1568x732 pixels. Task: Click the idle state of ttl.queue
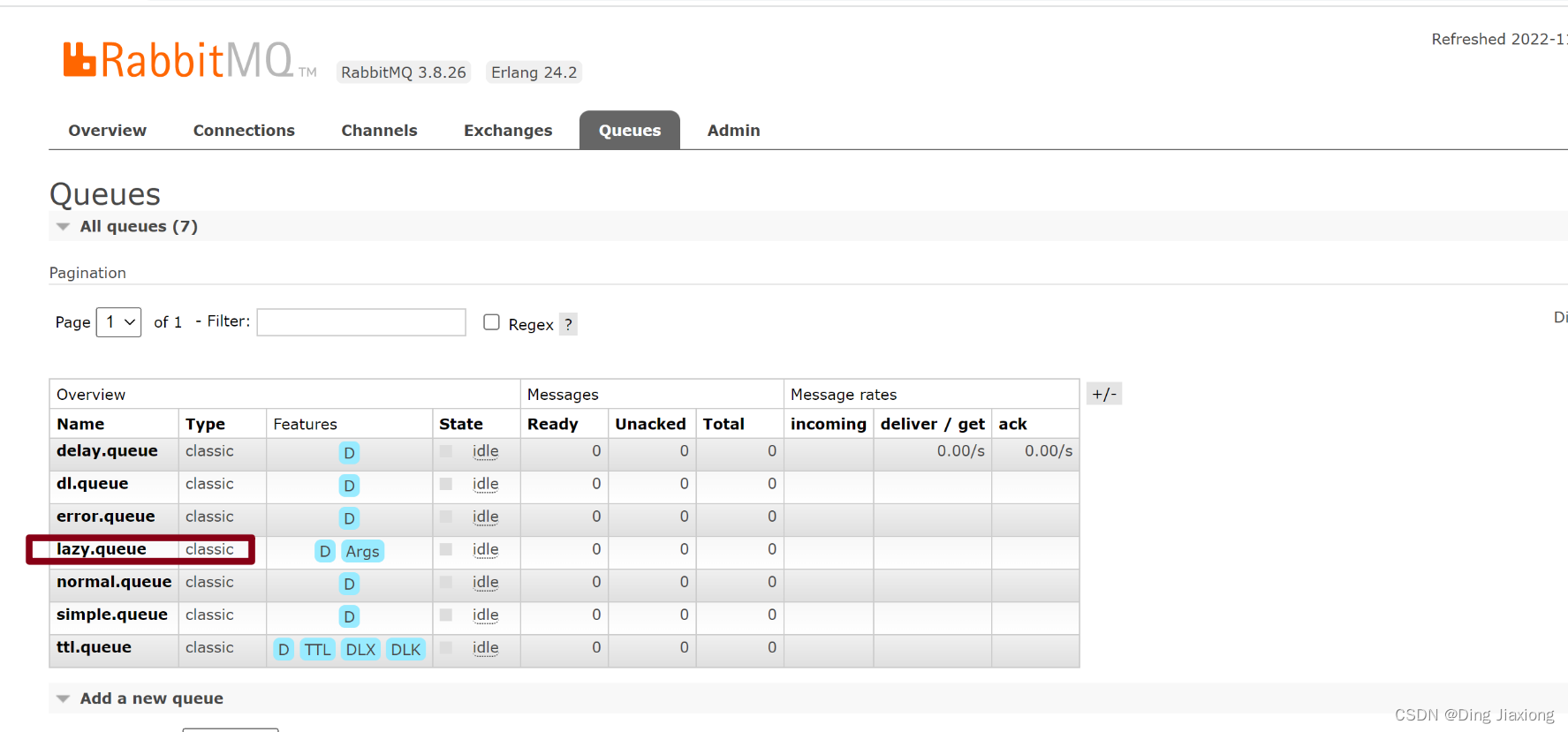tap(485, 647)
